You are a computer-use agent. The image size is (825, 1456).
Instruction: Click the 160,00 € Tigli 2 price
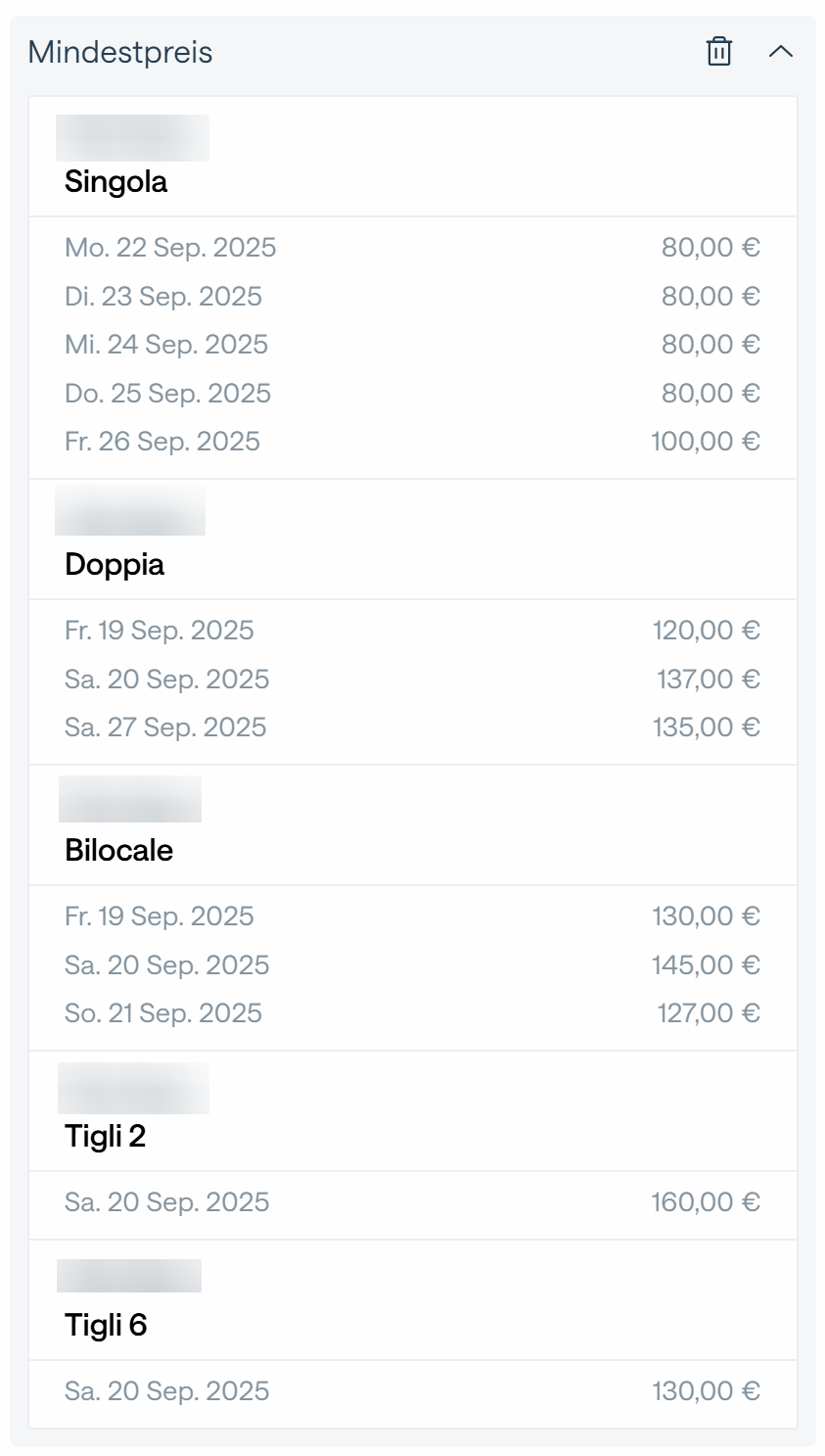tap(706, 1202)
